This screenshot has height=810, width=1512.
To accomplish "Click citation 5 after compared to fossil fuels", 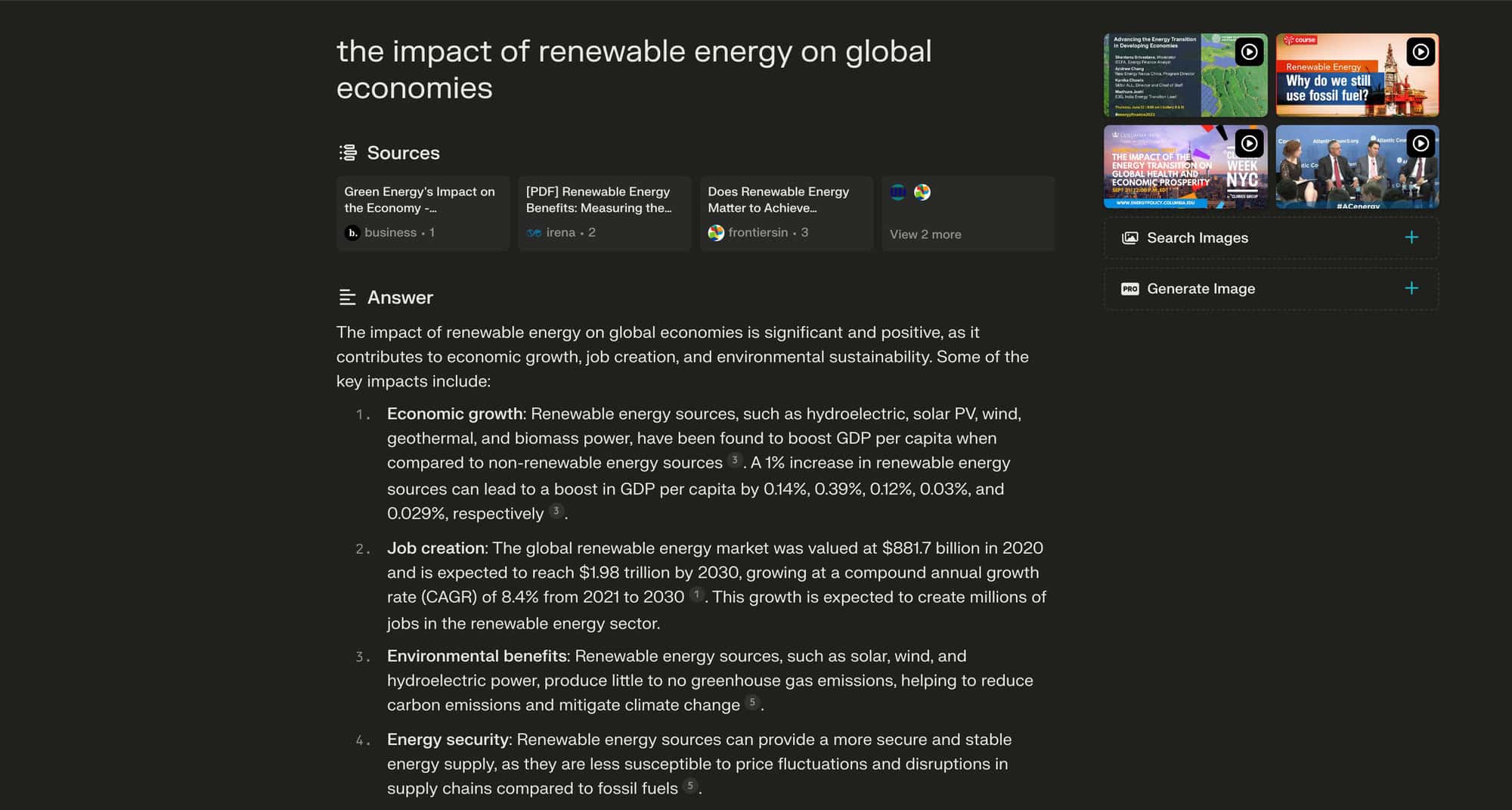I will [x=689, y=786].
